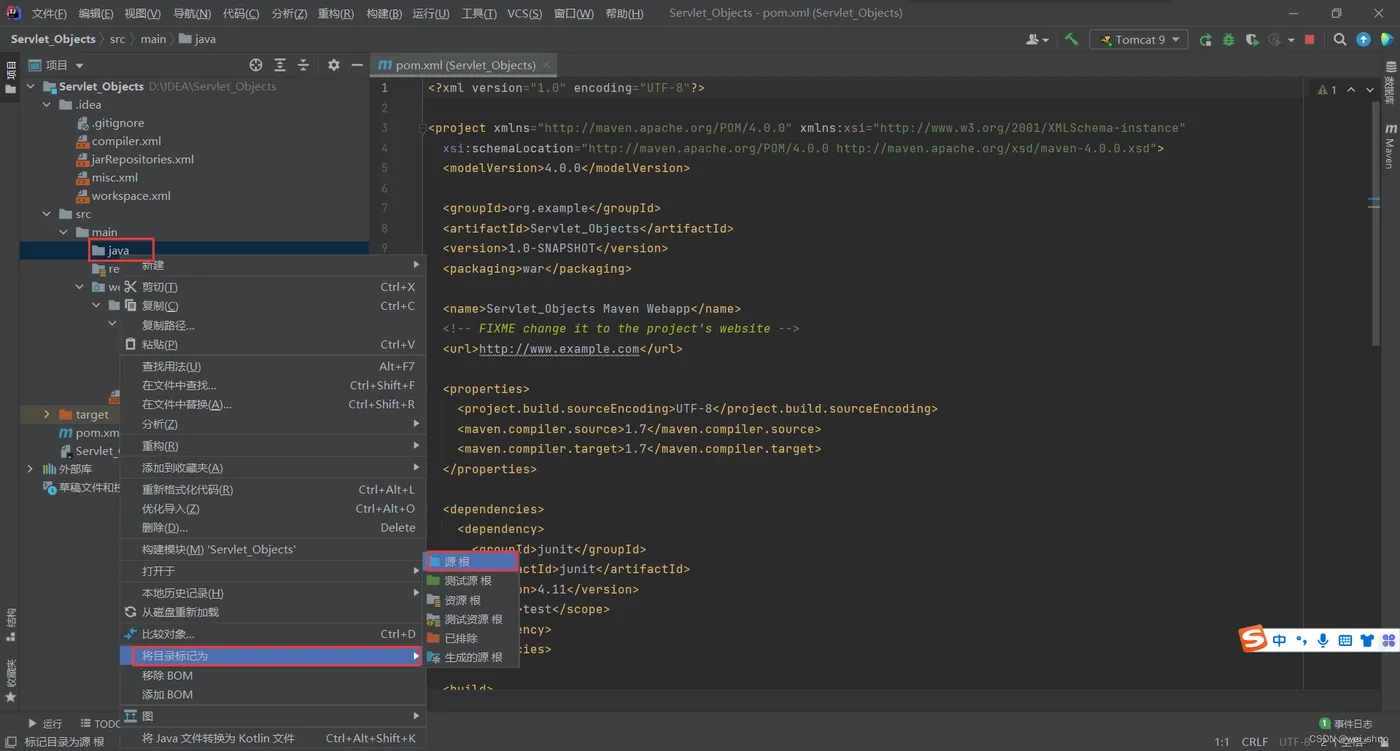
Task: Open the Tomcat 9 run configuration dropdown
Action: (1140, 40)
